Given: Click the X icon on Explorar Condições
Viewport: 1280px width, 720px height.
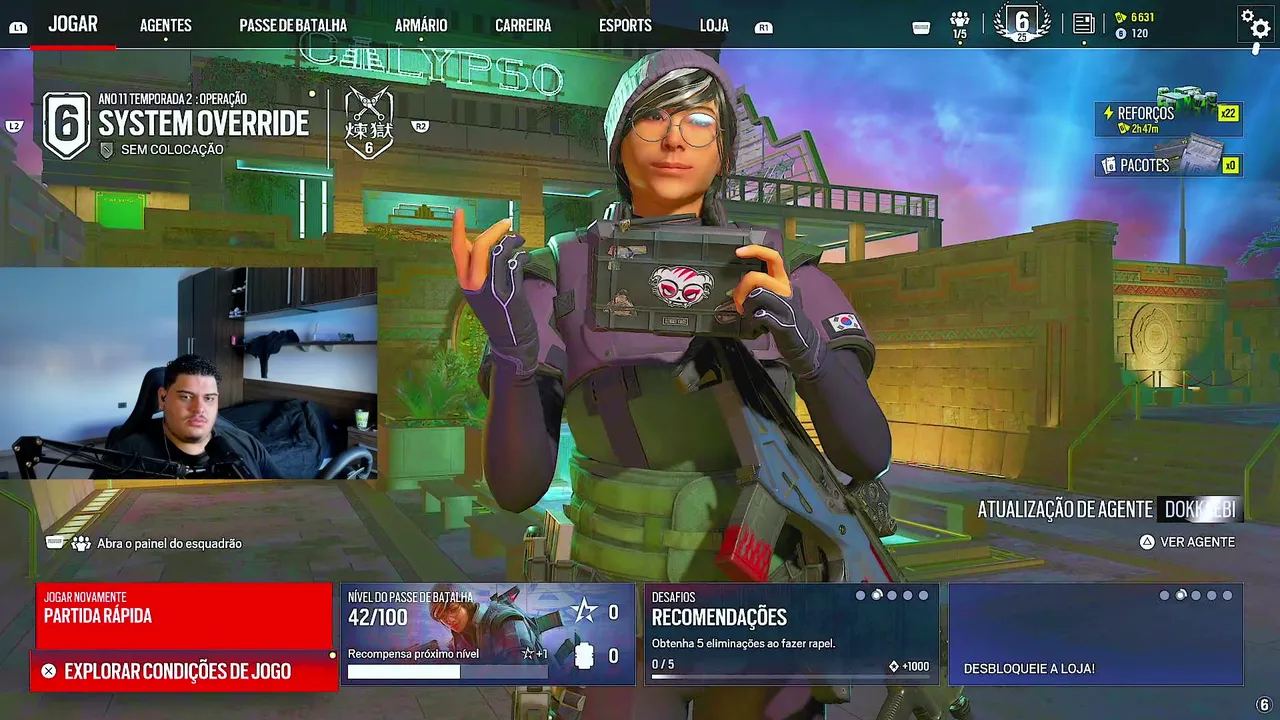Looking at the screenshot, I should tap(49, 671).
